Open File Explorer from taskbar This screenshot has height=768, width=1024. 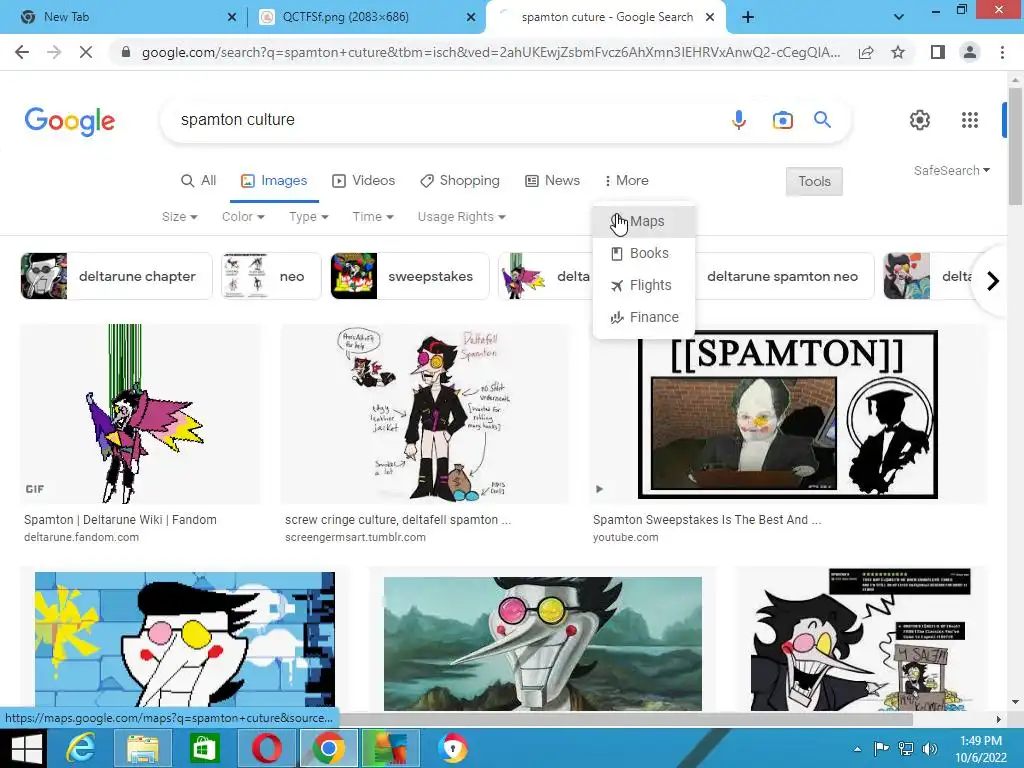[142, 748]
